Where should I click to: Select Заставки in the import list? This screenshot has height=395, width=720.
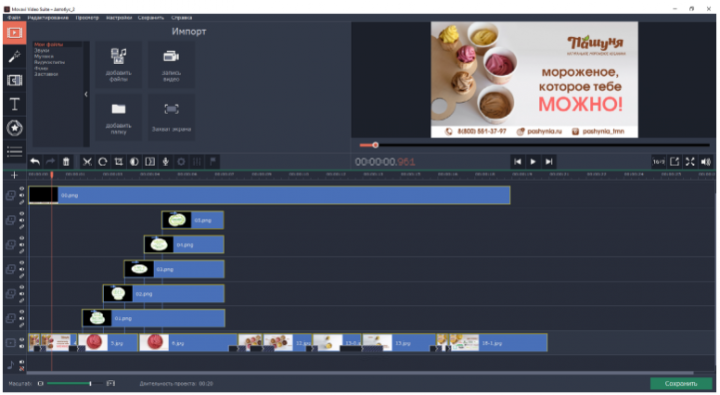tap(46, 74)
